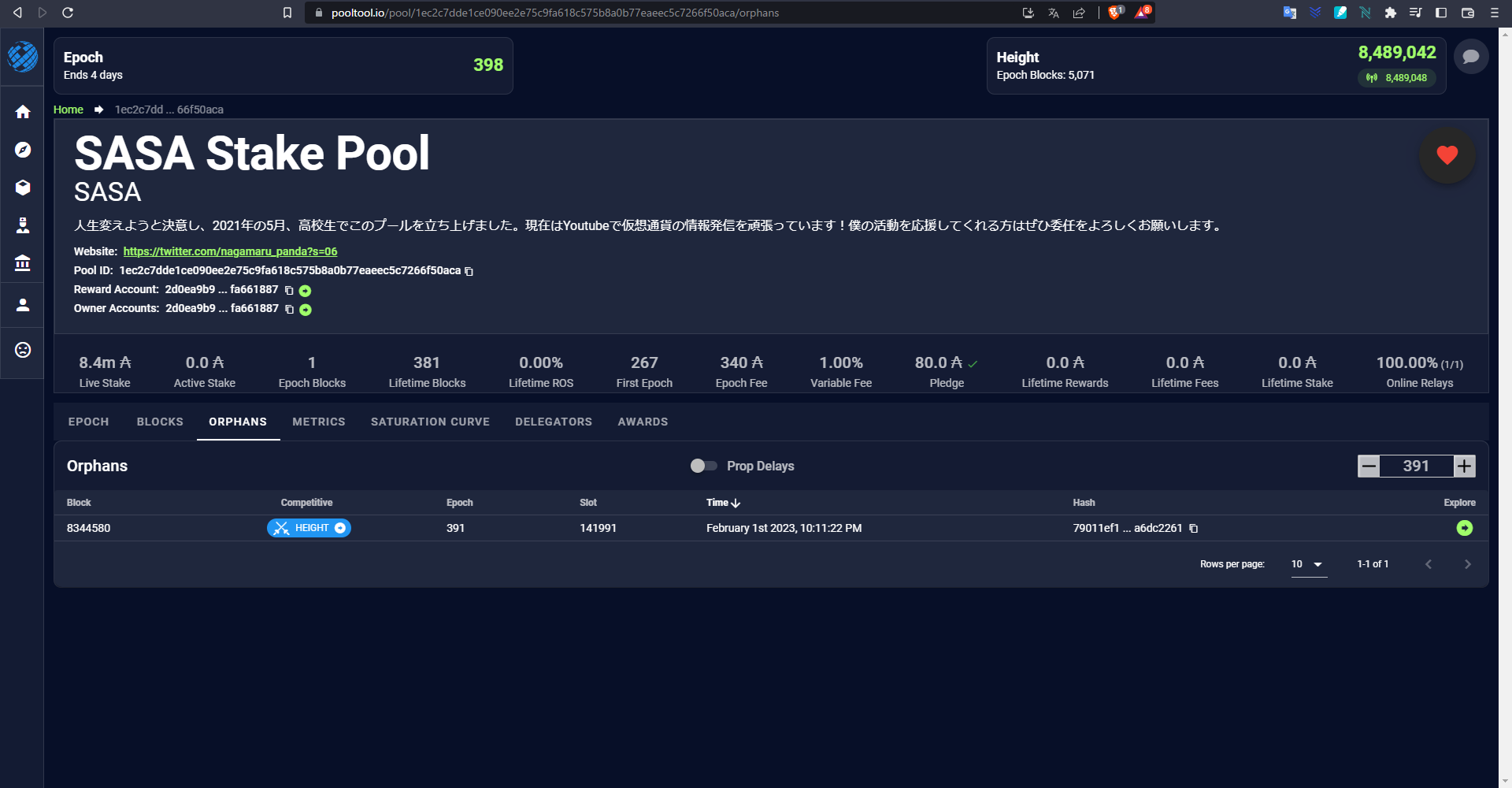Screen dimensions: 1512x788
Task: Click the next page chevron in pagination
Action: [1468, 564]
